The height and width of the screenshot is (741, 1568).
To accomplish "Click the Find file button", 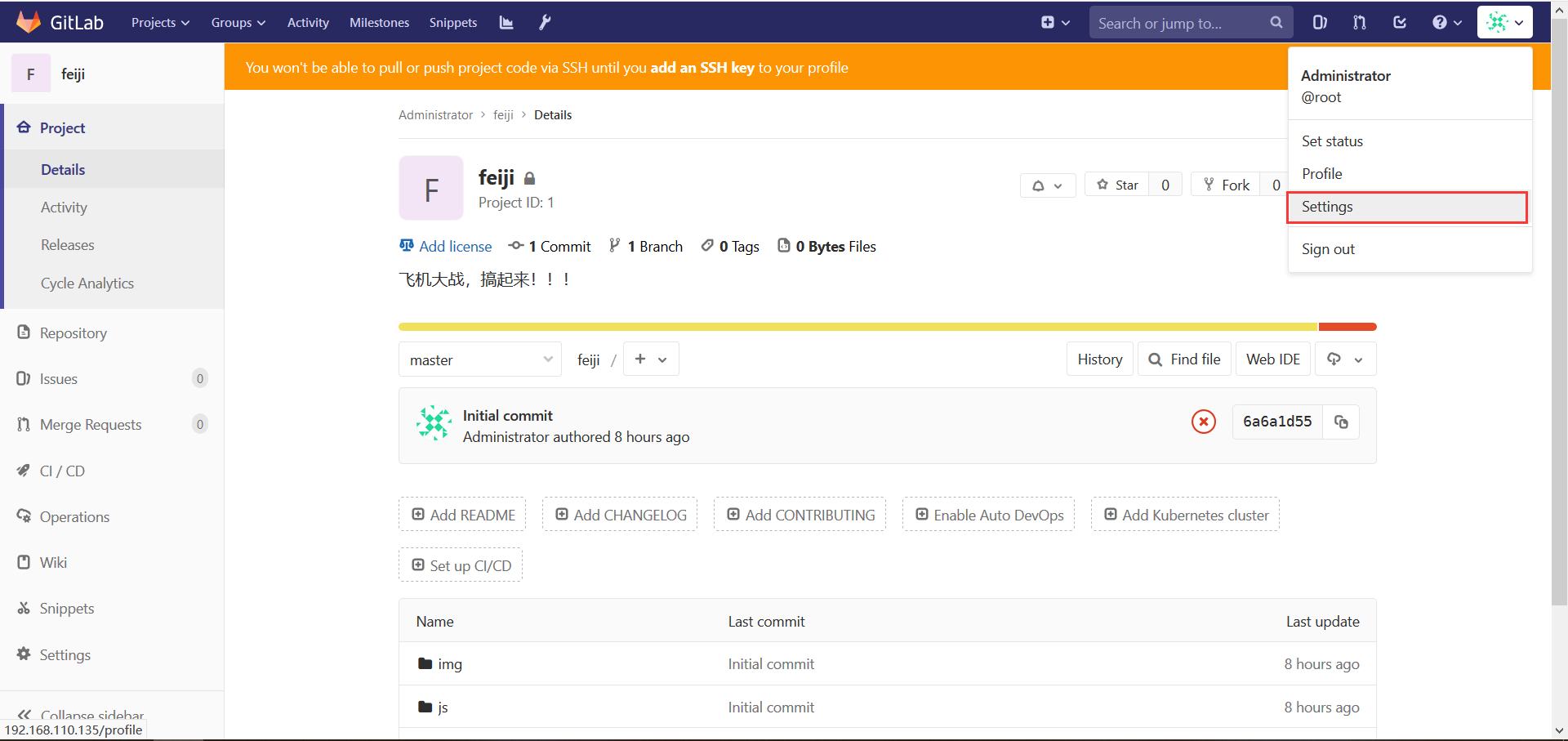I will pos(1184,359).
